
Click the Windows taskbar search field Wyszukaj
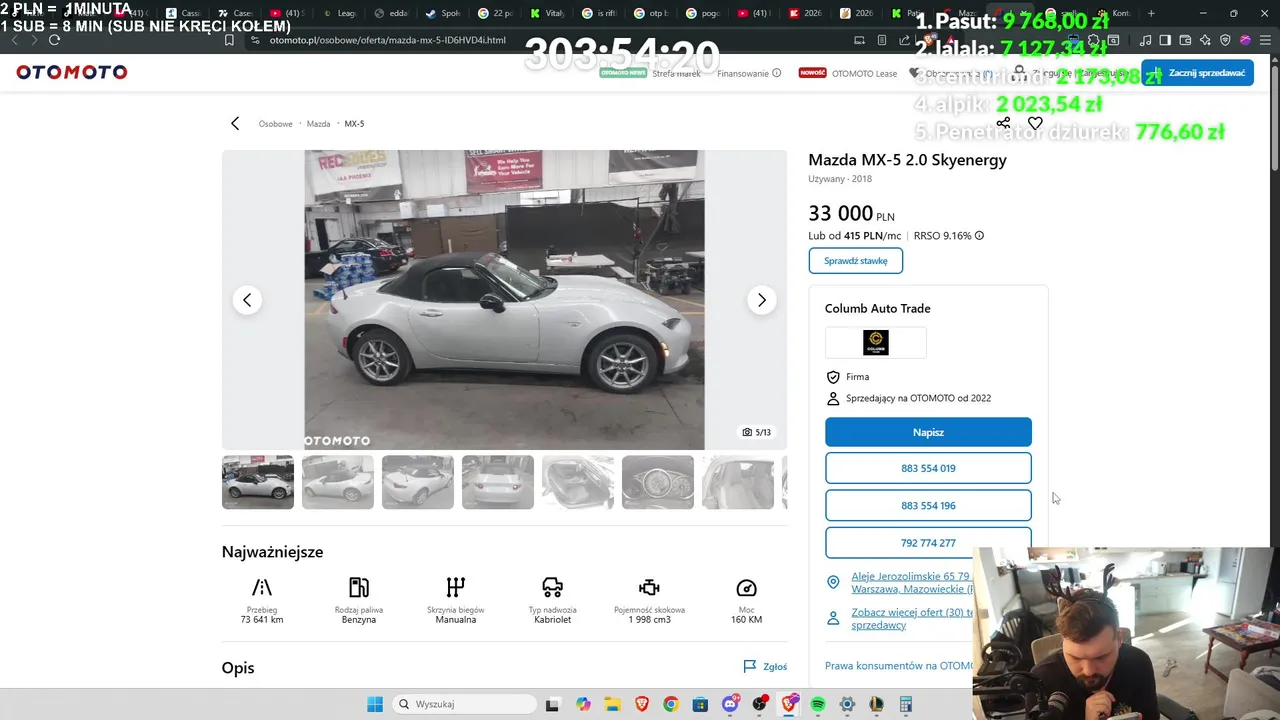(463, 704)
